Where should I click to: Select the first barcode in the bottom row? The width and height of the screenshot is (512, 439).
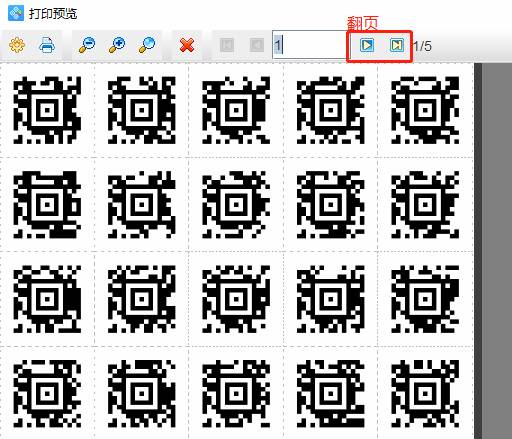[x=47, y=394]
